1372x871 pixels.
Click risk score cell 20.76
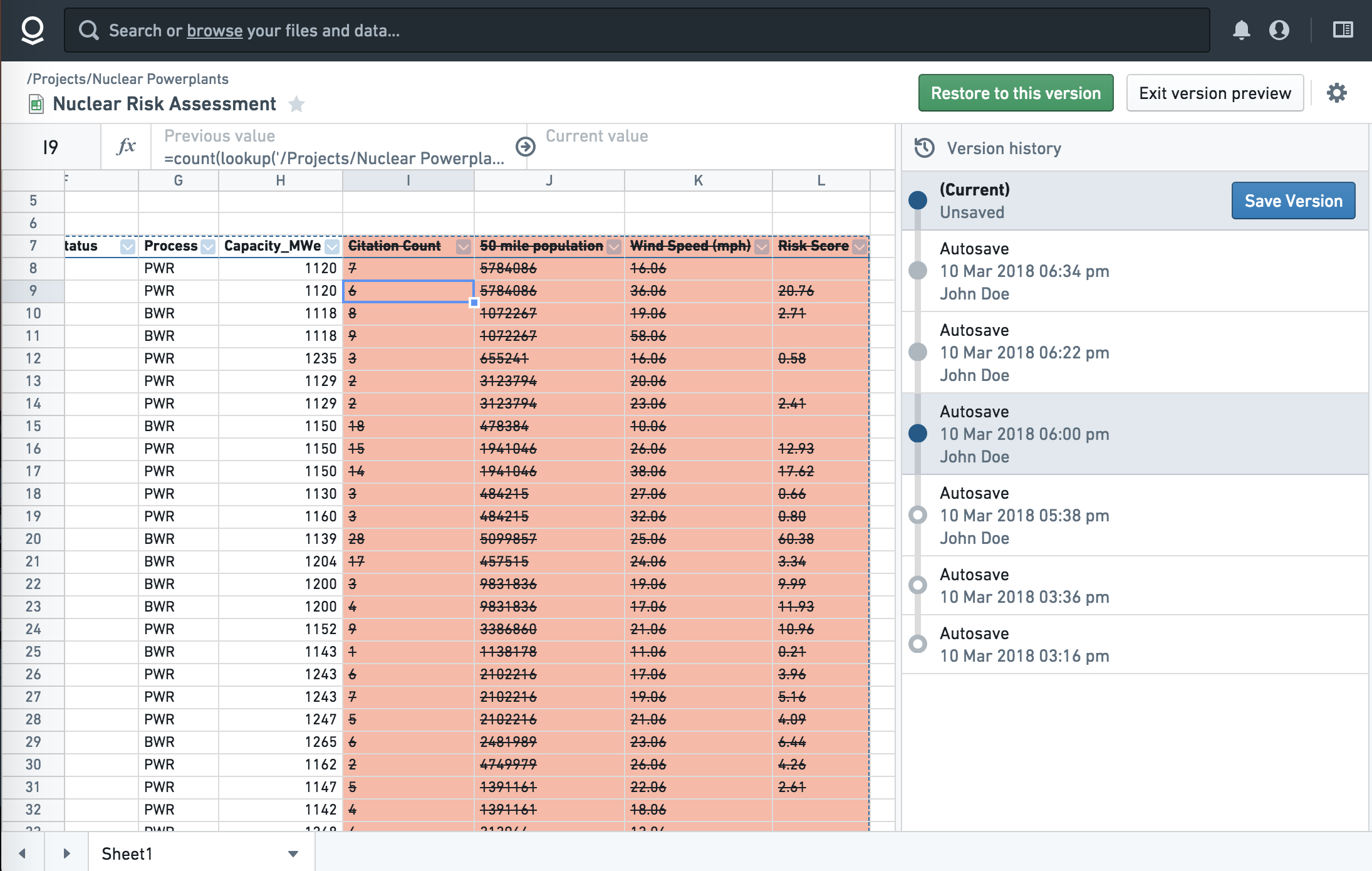[821, 291]
